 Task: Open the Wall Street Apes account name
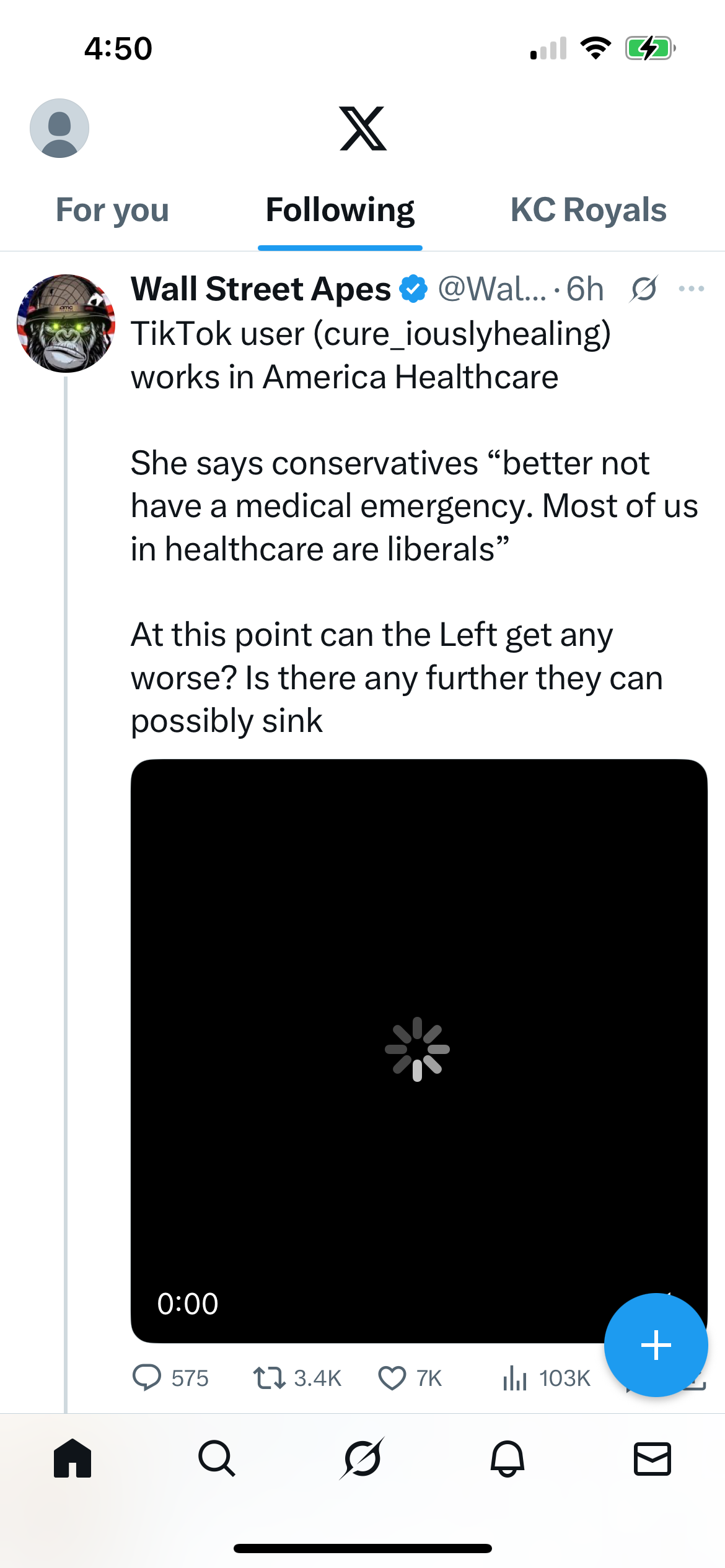coord(261,289)
